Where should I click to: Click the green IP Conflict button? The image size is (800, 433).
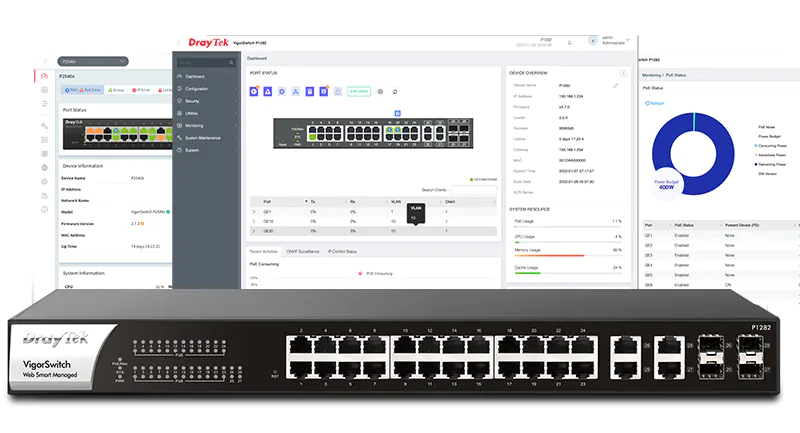click(359, 91)
